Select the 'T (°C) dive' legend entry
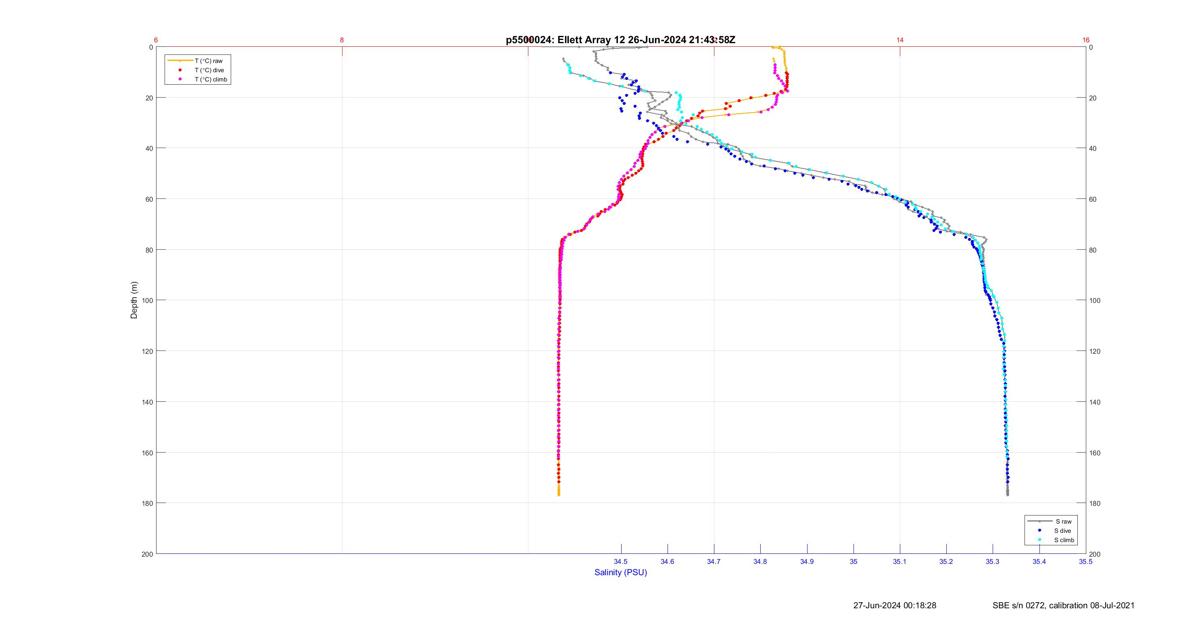 pos(209,70)
